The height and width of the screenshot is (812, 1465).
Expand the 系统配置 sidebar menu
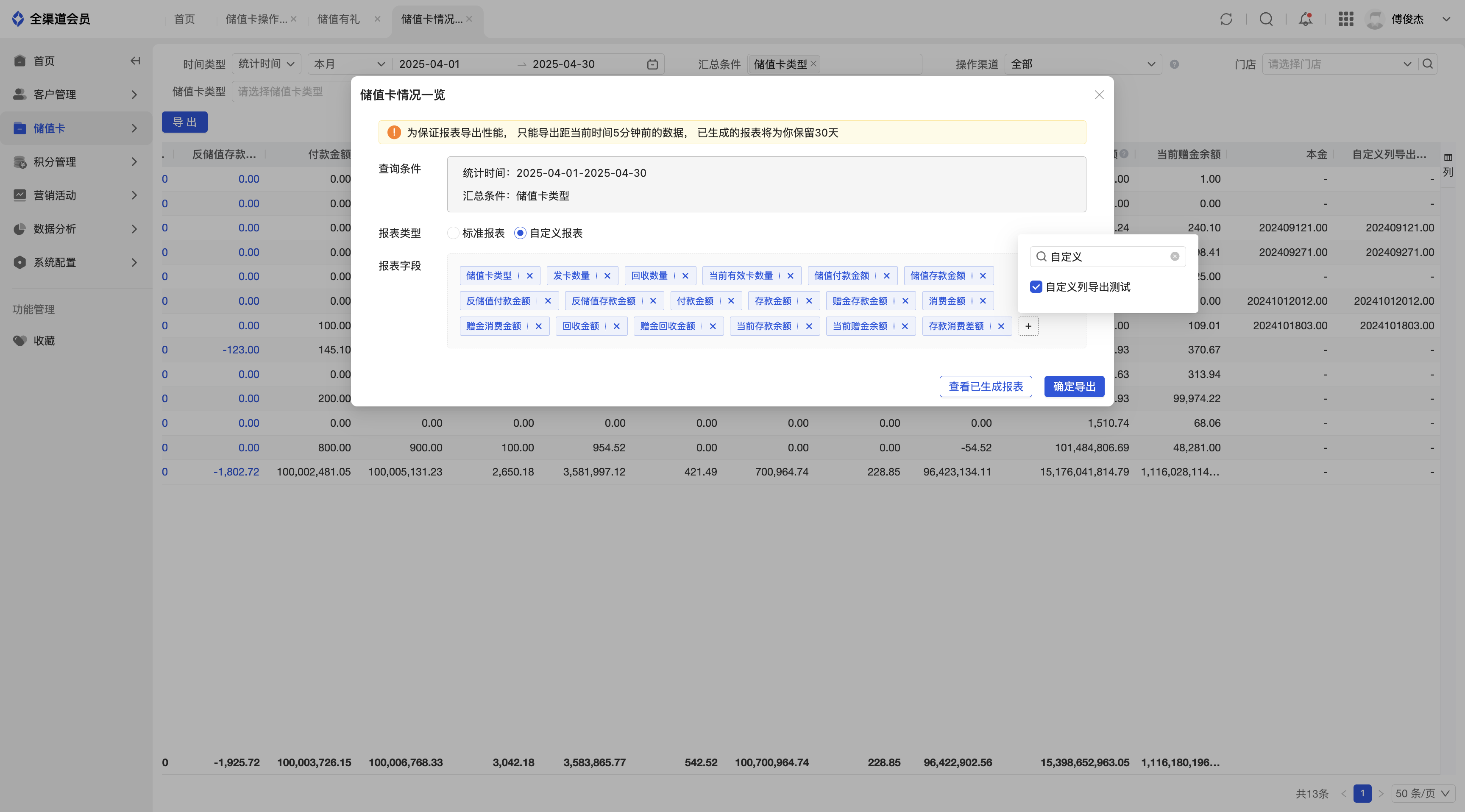[x=75, y=262]
